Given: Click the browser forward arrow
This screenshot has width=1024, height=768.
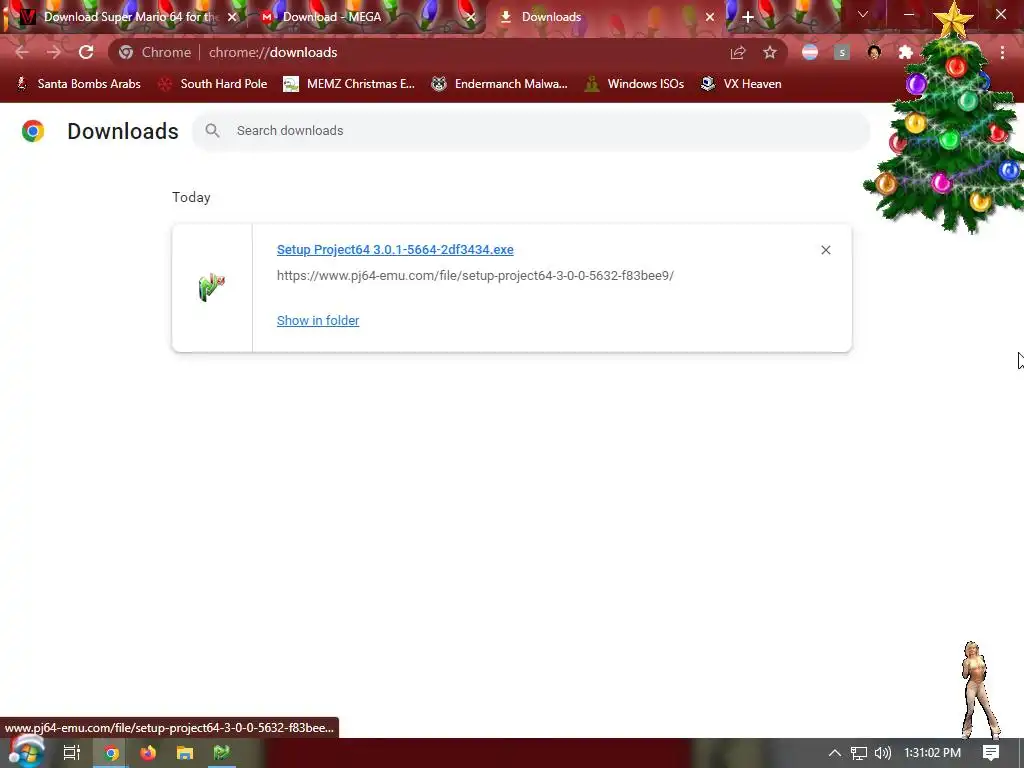Looking at the screenshot, I should click(x=54, y=52).
